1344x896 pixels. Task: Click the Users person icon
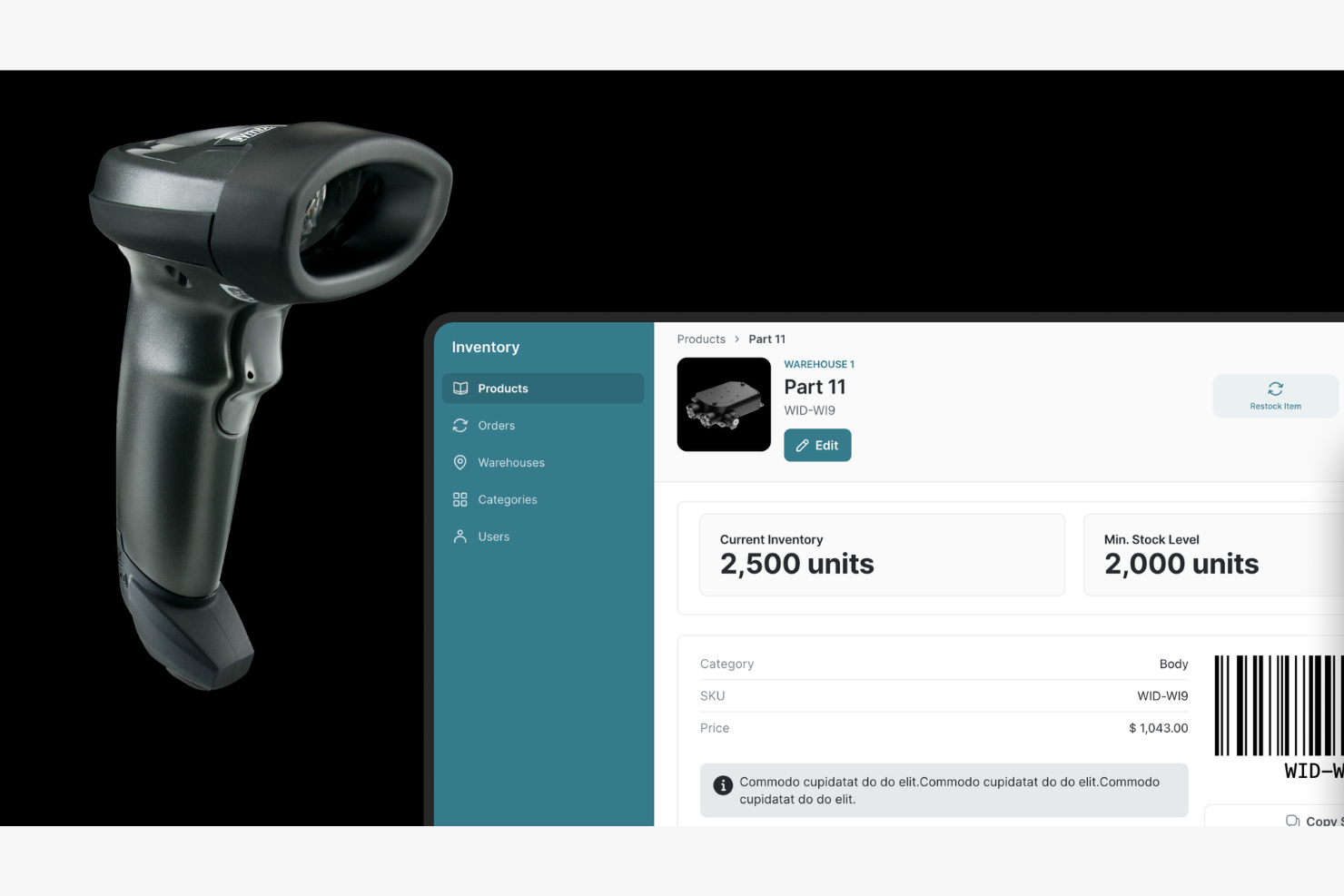pos(460,536)
